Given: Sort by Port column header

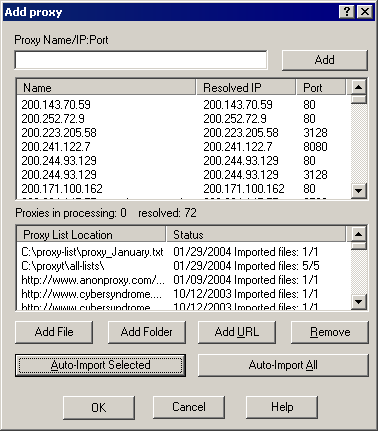Looking at the screenshot, I should coord(321,88).
